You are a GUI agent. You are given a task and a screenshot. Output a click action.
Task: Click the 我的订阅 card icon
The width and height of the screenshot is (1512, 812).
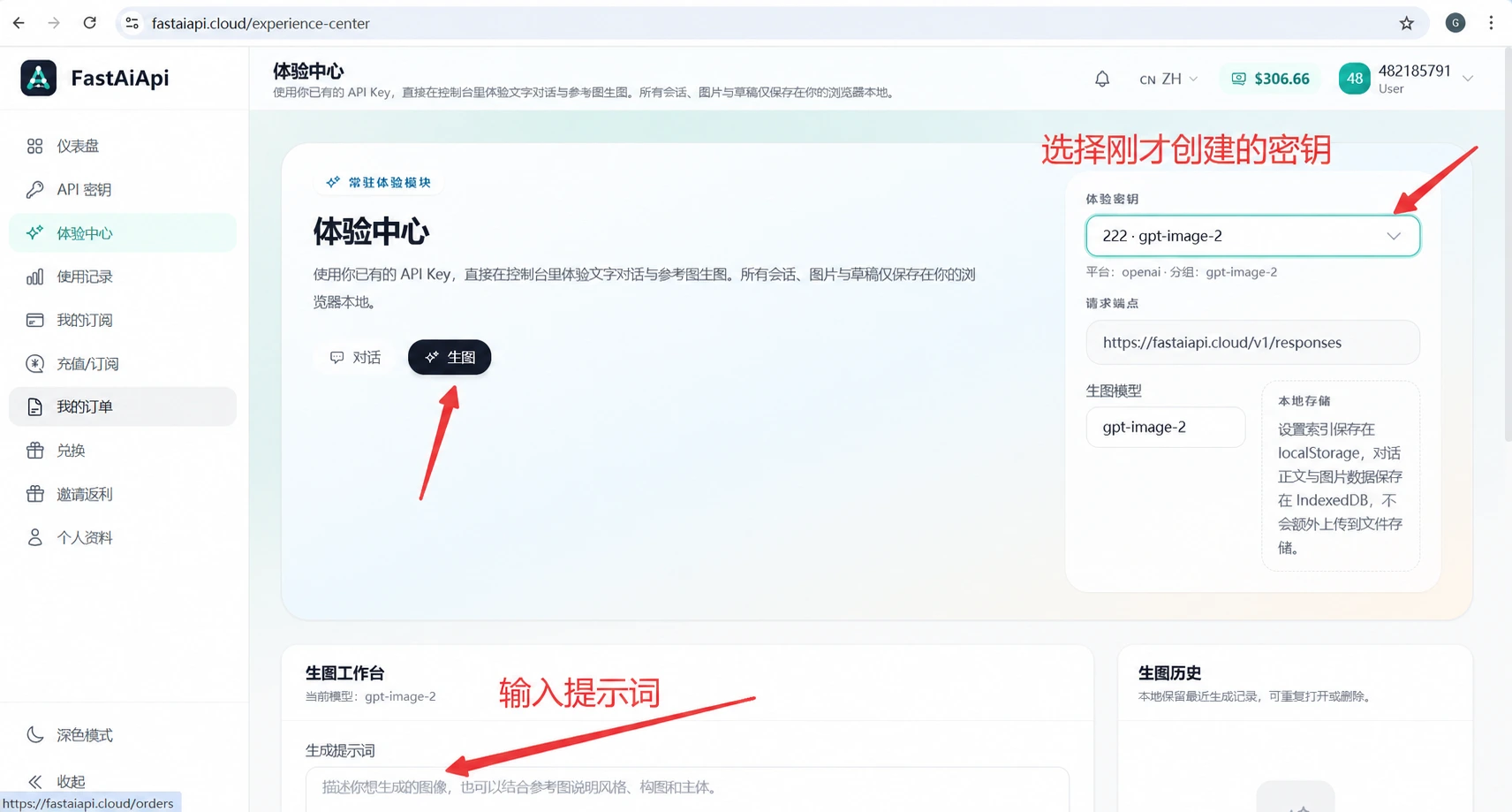[x=34, y=320]
